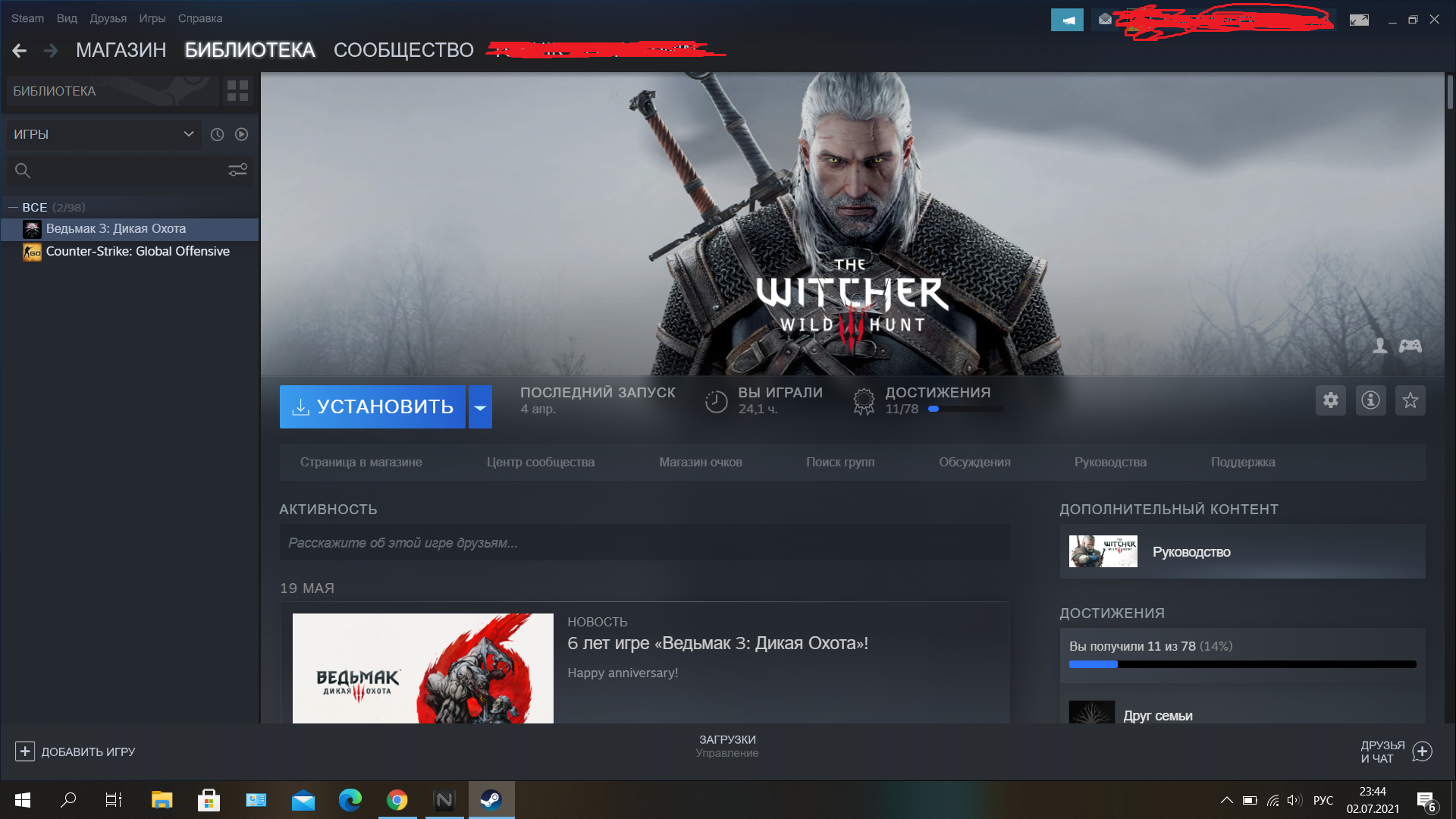Go back with the back arrow
The image size is (1456, 819).
(x=20, y=51)
